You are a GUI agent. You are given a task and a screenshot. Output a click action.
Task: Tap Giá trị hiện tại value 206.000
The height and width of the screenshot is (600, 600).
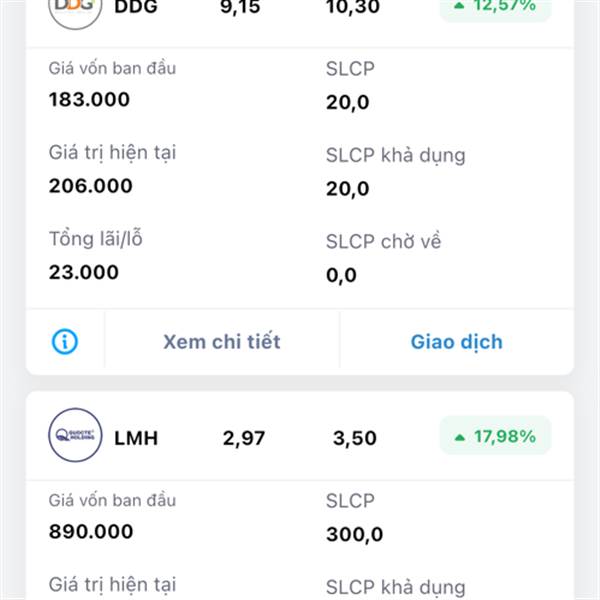click(91, 186)
